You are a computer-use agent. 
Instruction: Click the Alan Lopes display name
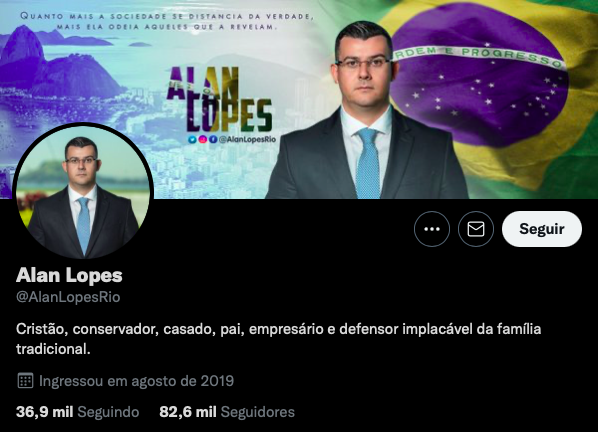tap(69, 275)
